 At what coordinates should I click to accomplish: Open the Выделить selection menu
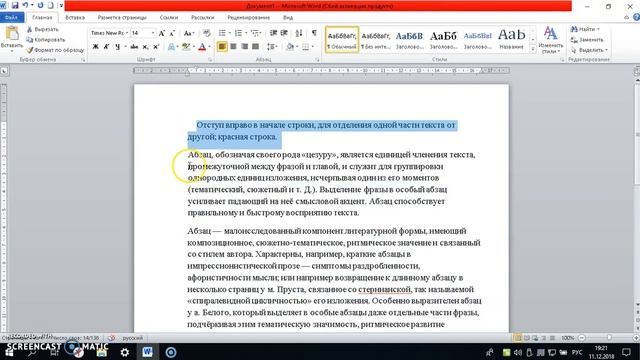point(590,50)
